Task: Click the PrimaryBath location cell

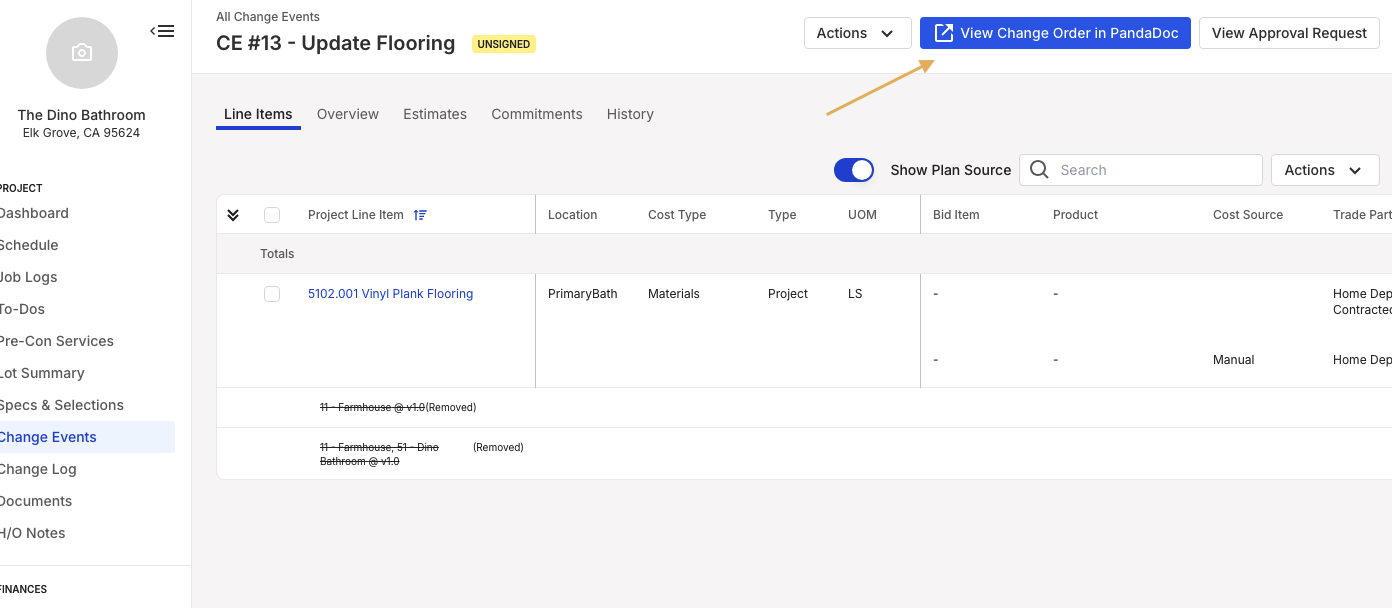Action: click(583, 294)
